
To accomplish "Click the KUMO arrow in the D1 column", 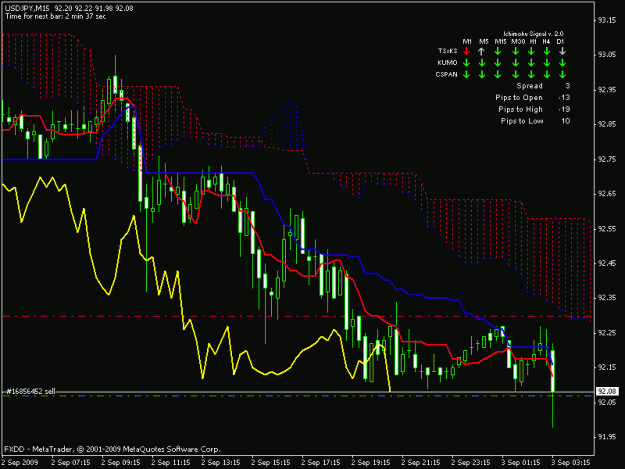I will [562, 63].
